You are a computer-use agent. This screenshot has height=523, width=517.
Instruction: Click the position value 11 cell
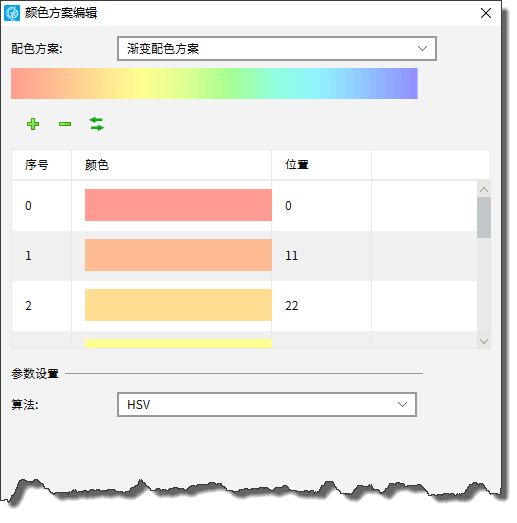(322, 256)
